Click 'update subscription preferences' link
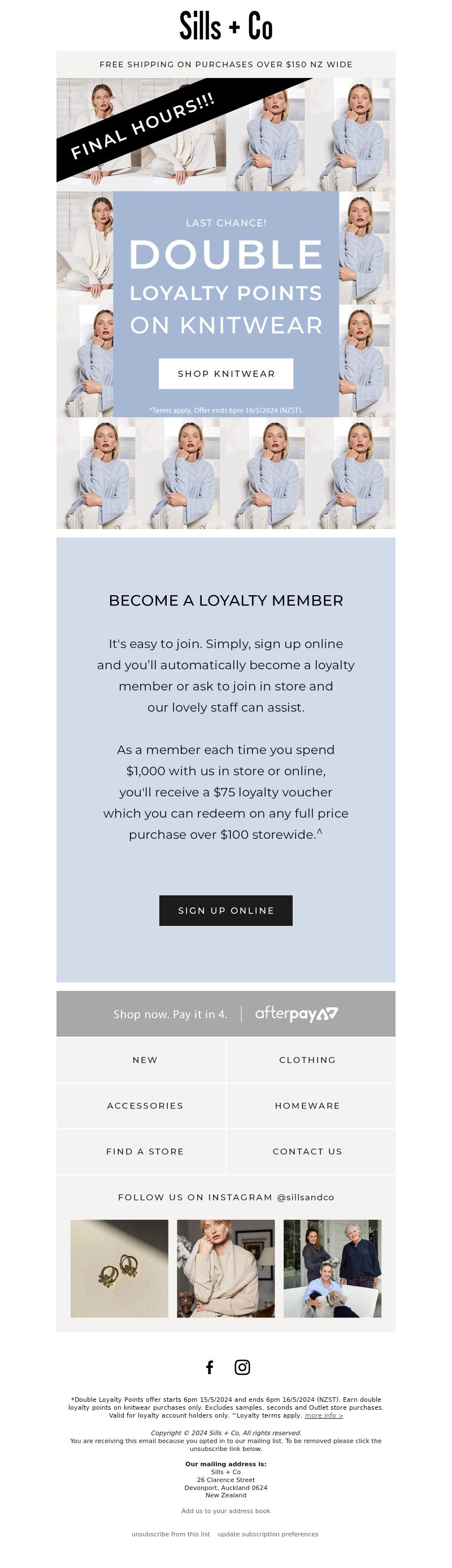Viewport: 452px width, 1568px height. (x=268, y=1534)
